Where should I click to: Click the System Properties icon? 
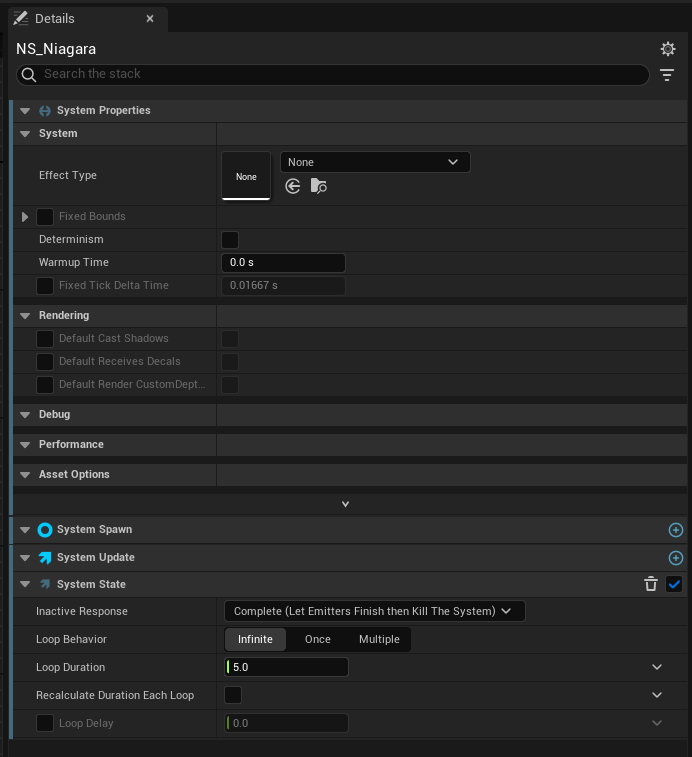(45, 111)
